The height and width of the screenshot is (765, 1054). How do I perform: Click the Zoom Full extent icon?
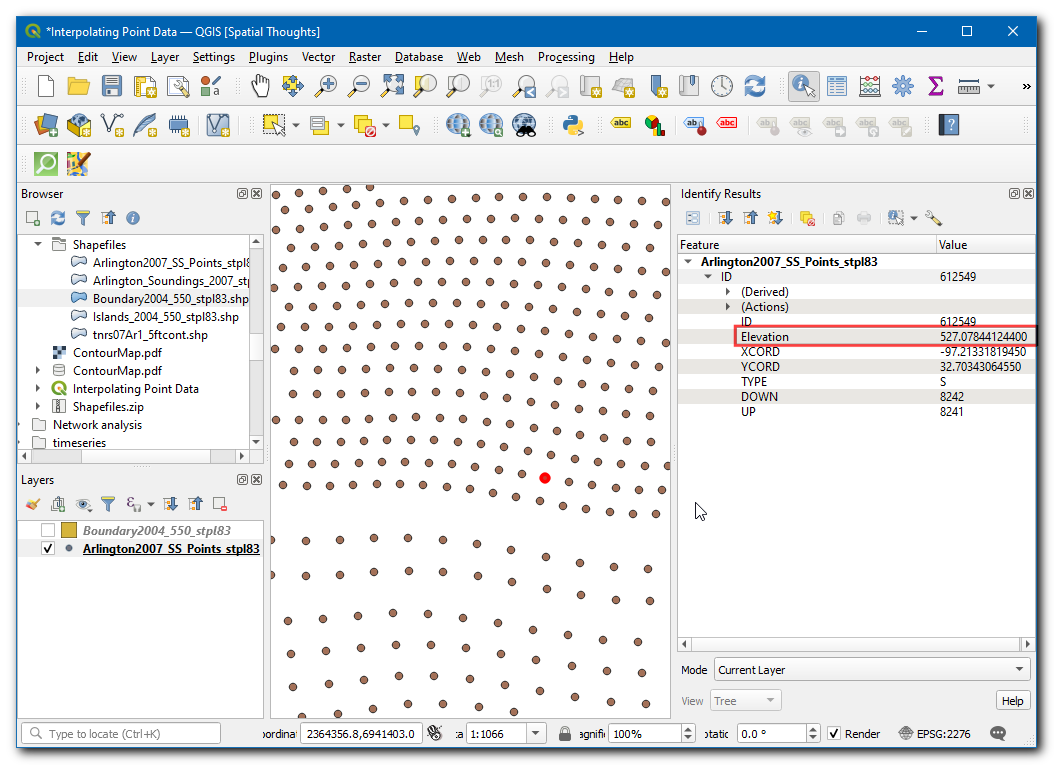click(392, 87)
